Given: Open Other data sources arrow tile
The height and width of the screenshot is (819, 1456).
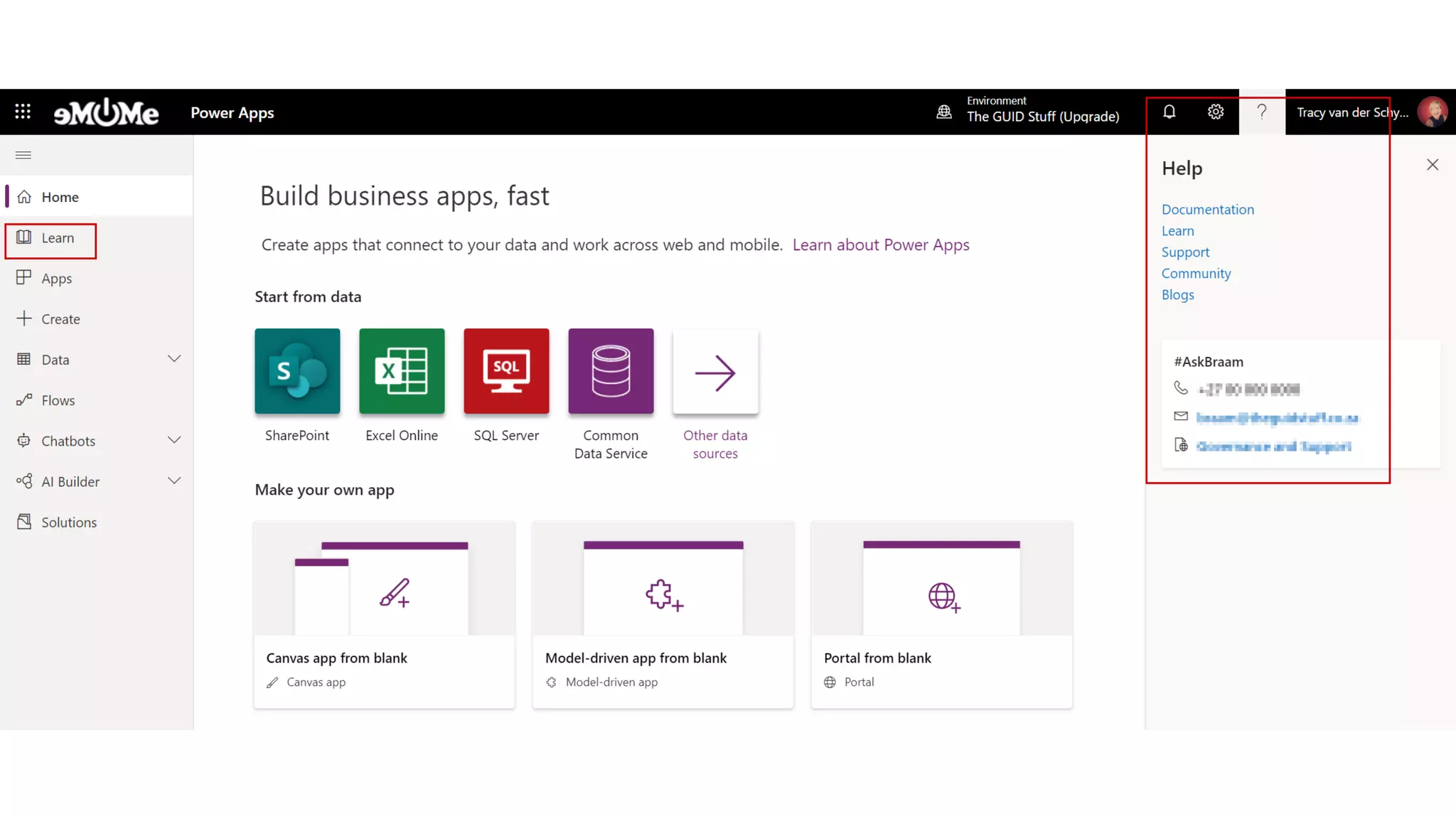Looking at the screenshot, I should click(715, 371).
